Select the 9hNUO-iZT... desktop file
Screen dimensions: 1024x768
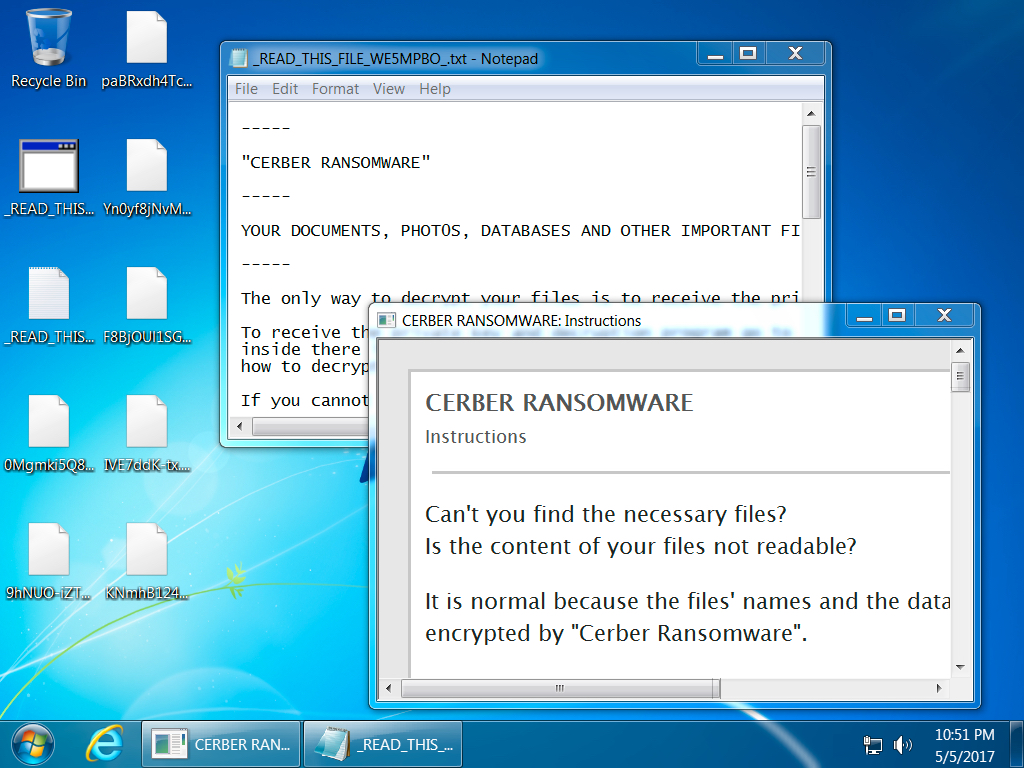49,562
